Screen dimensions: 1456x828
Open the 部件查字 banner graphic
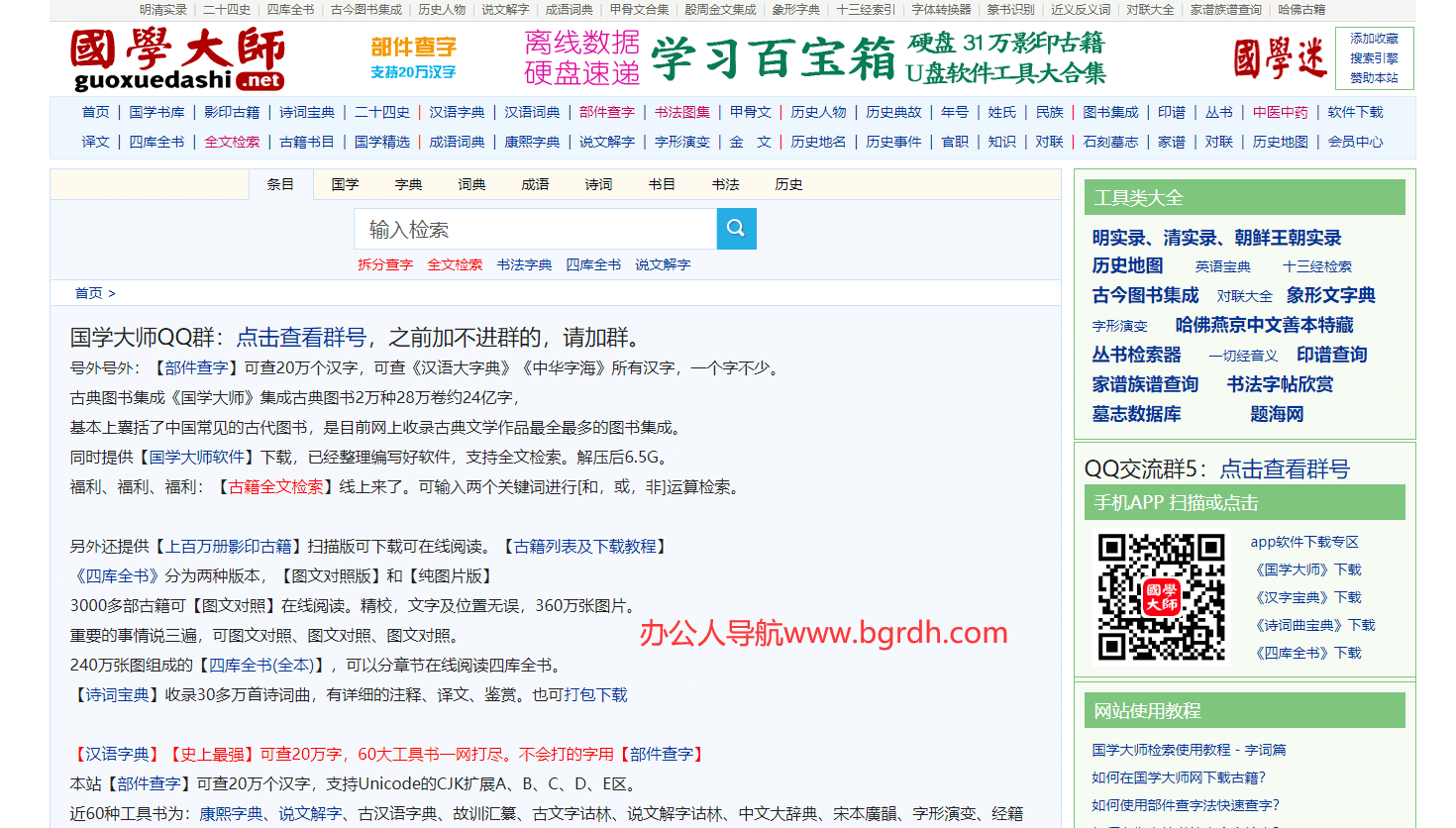pyautogui.click(x=413, y=58)
